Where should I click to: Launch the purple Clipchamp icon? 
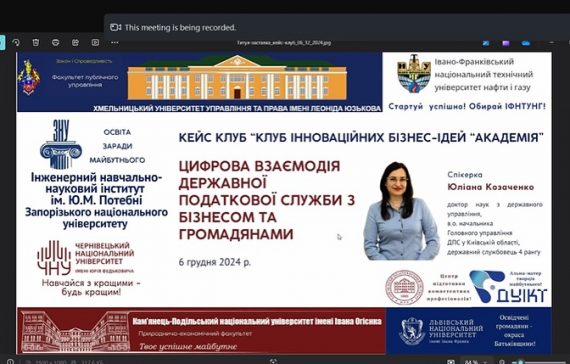[x=506, y=43]
